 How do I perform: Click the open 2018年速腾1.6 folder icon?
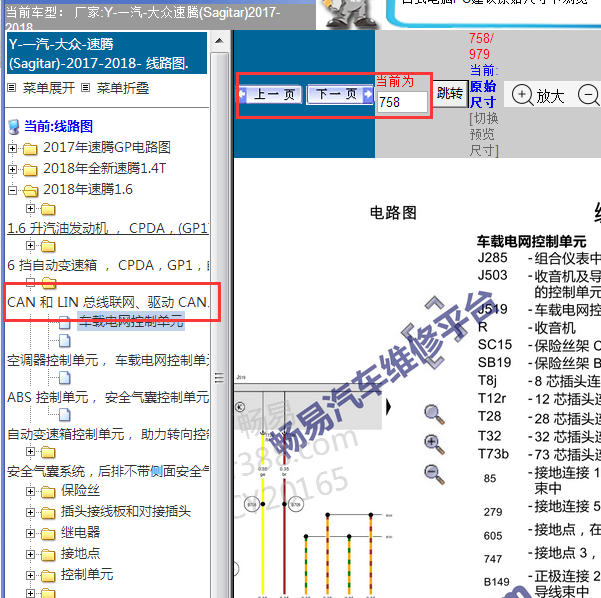click(x=30, y=191)
